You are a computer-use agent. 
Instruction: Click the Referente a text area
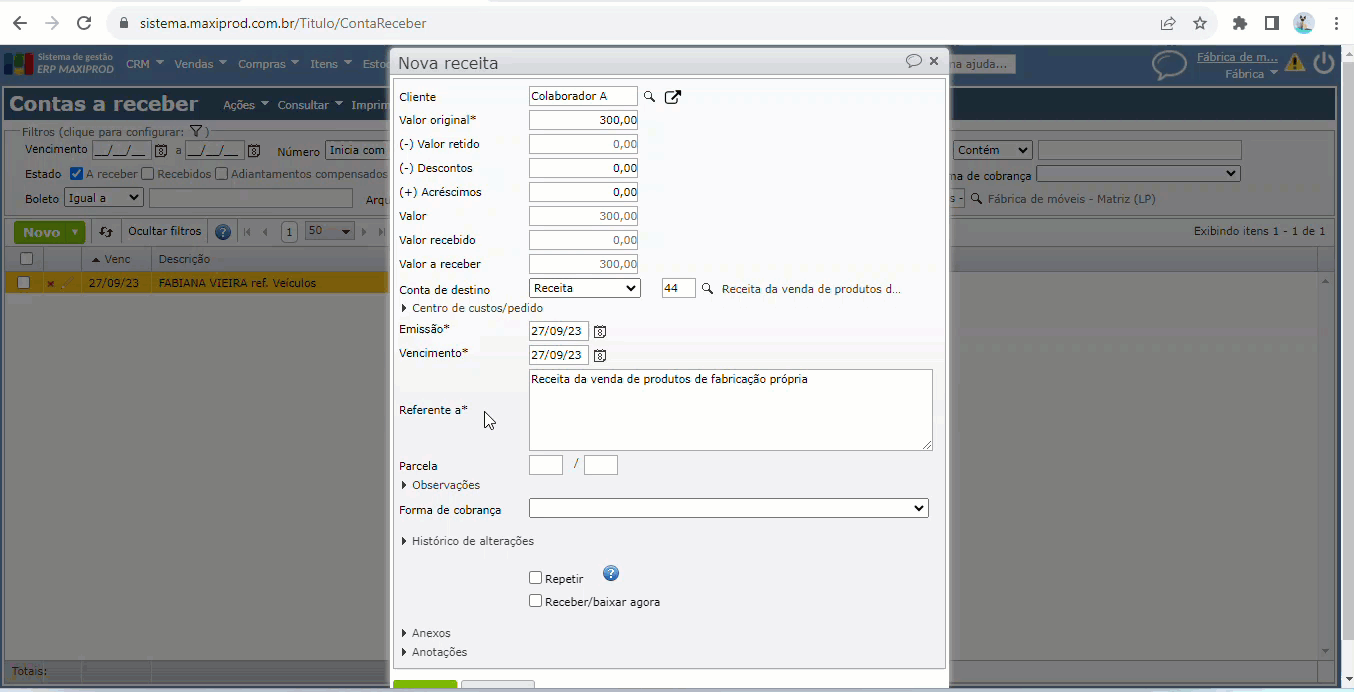pyautogui.click(x=731, y=410)
